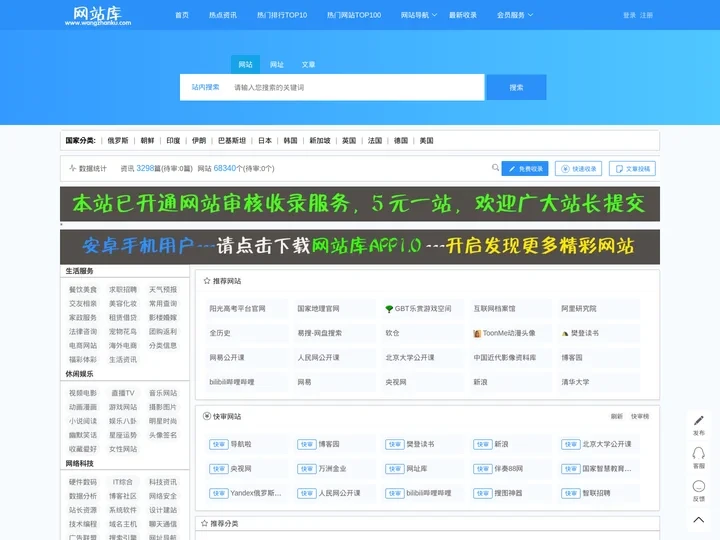Open the 餐饮美食 category
Image resolution: width=720 pixels, height=540 pixels.
click(83, 289)
